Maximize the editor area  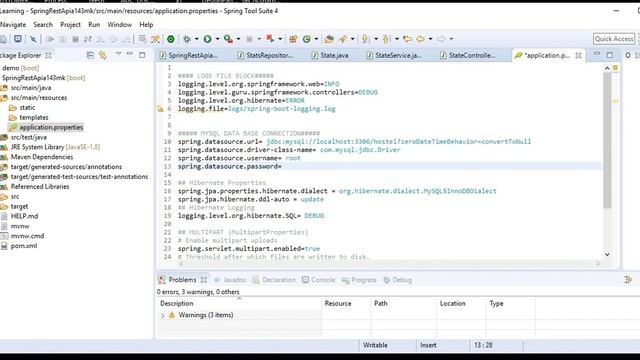610,55
